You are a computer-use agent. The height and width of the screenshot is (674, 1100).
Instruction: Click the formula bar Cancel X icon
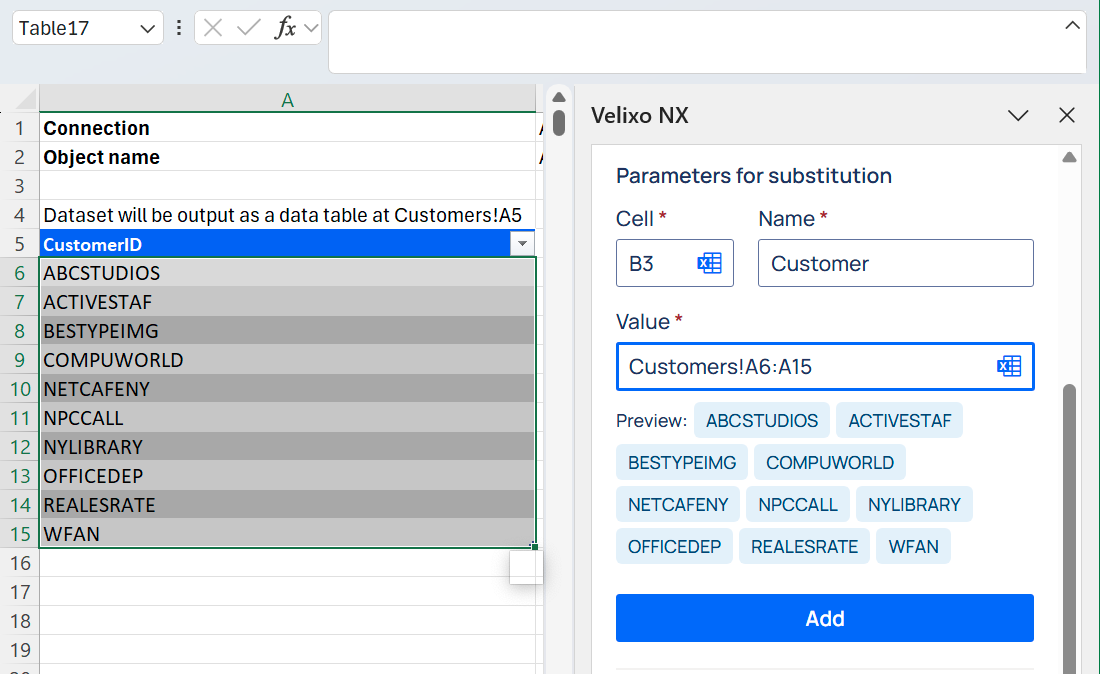tap(212, 28)
